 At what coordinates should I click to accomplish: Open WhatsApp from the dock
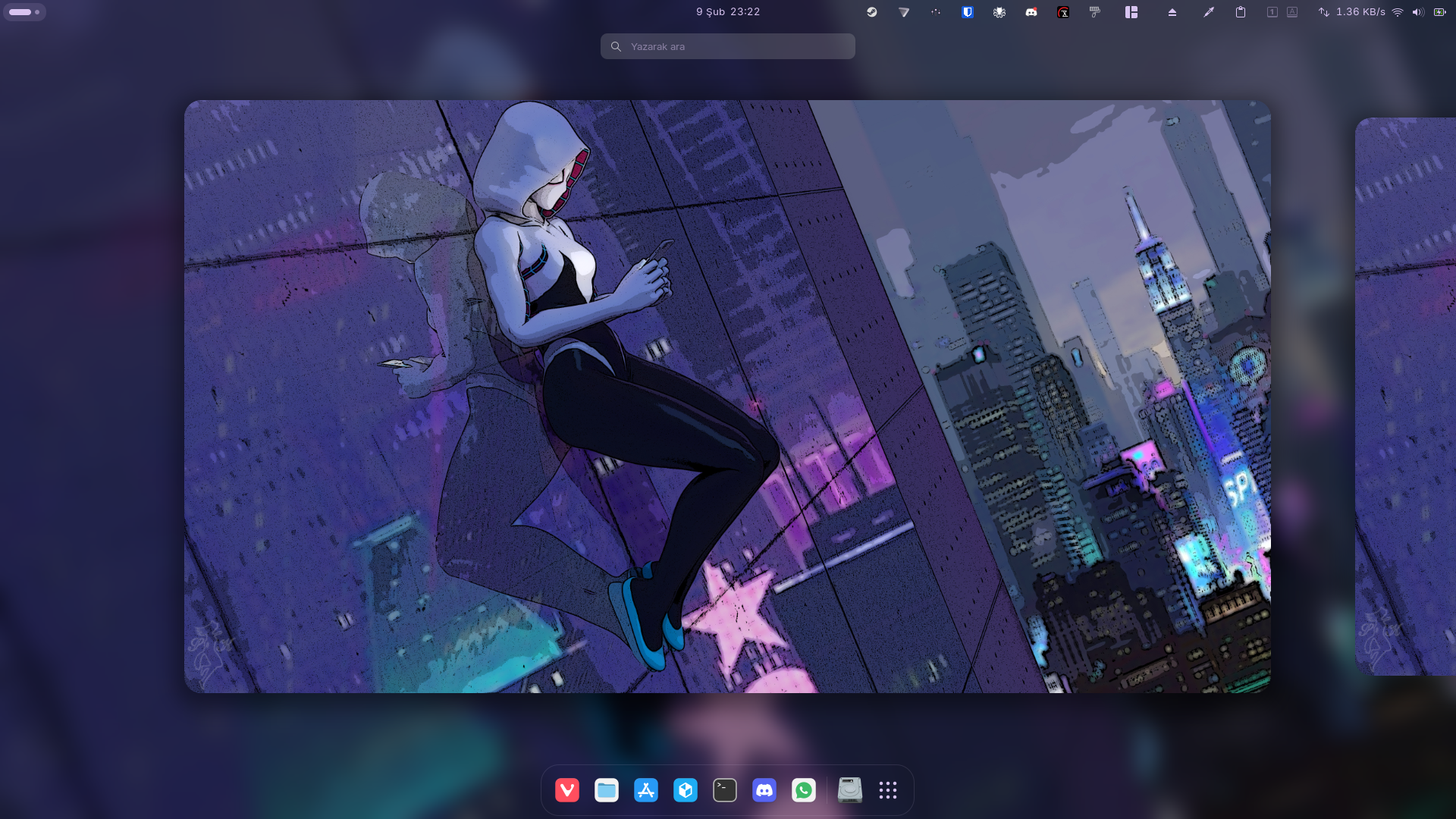tap(804, 790)
